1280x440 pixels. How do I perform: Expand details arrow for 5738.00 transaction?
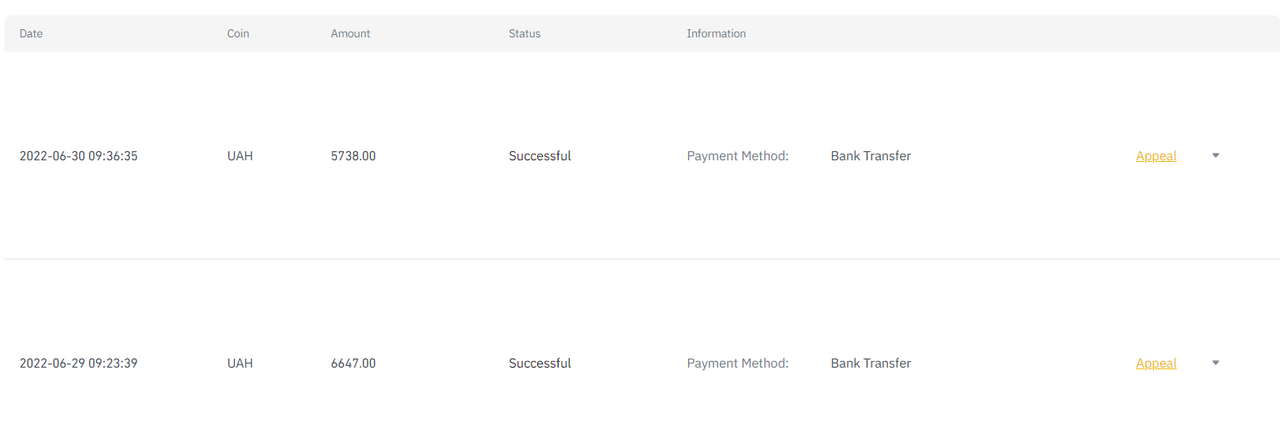point(1215,156)
